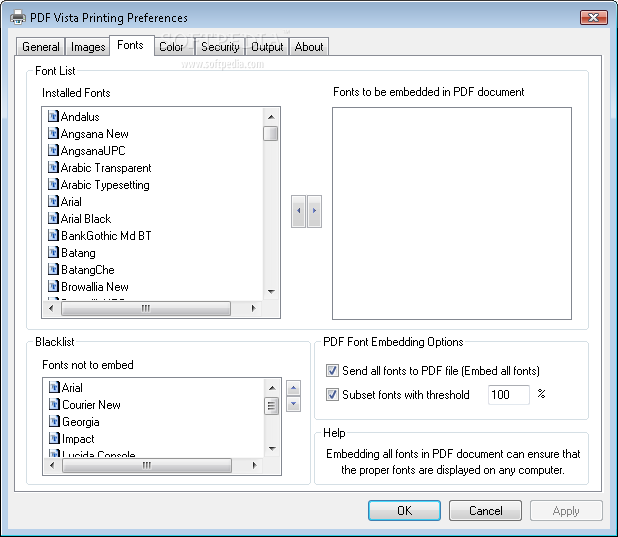Select Georgia in Blacklist
Image resolution: width=618 pixels, height=537 pixels.
point(81,422)
